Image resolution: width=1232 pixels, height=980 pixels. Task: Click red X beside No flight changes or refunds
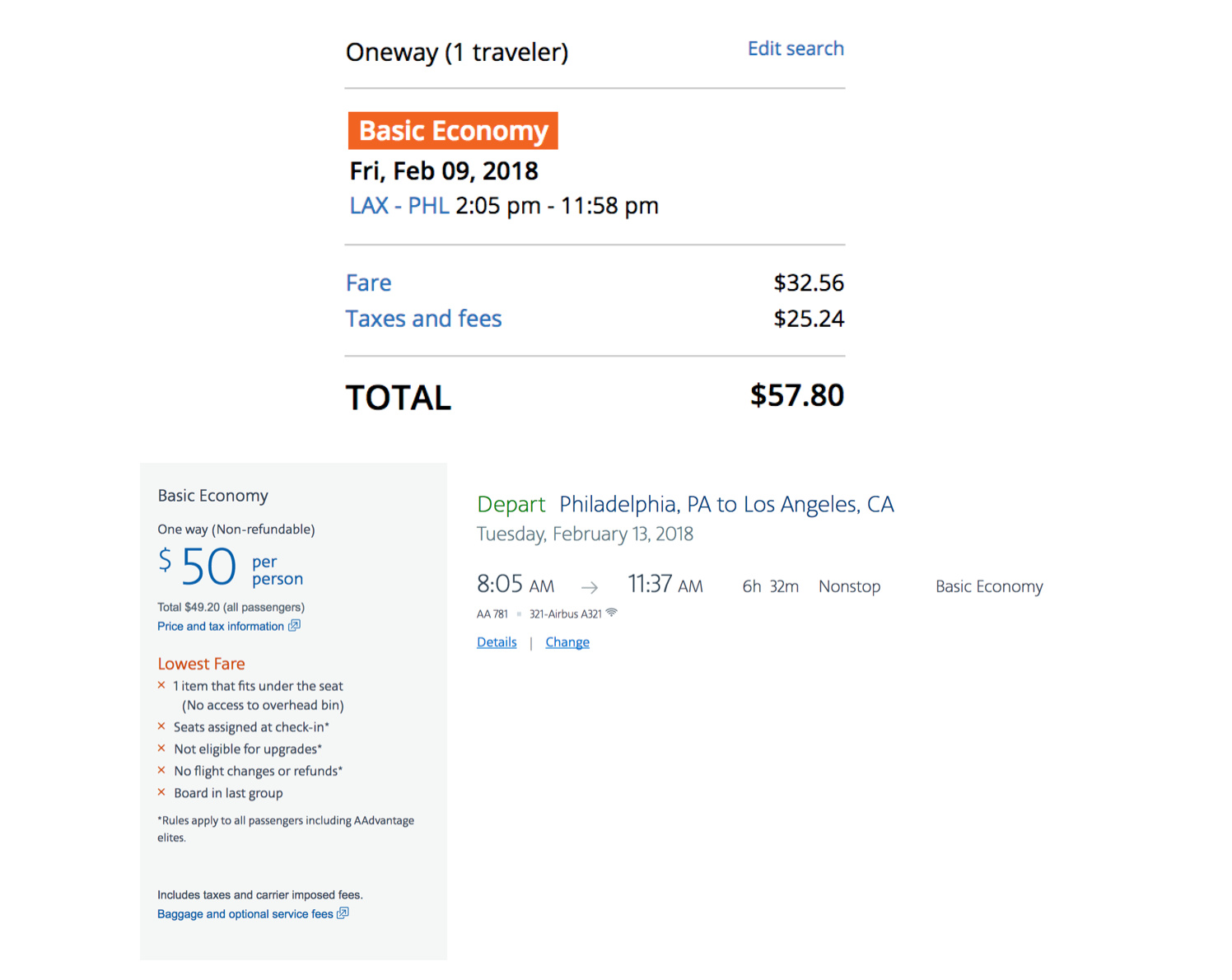pyautogui.click(x=161, y=771)
